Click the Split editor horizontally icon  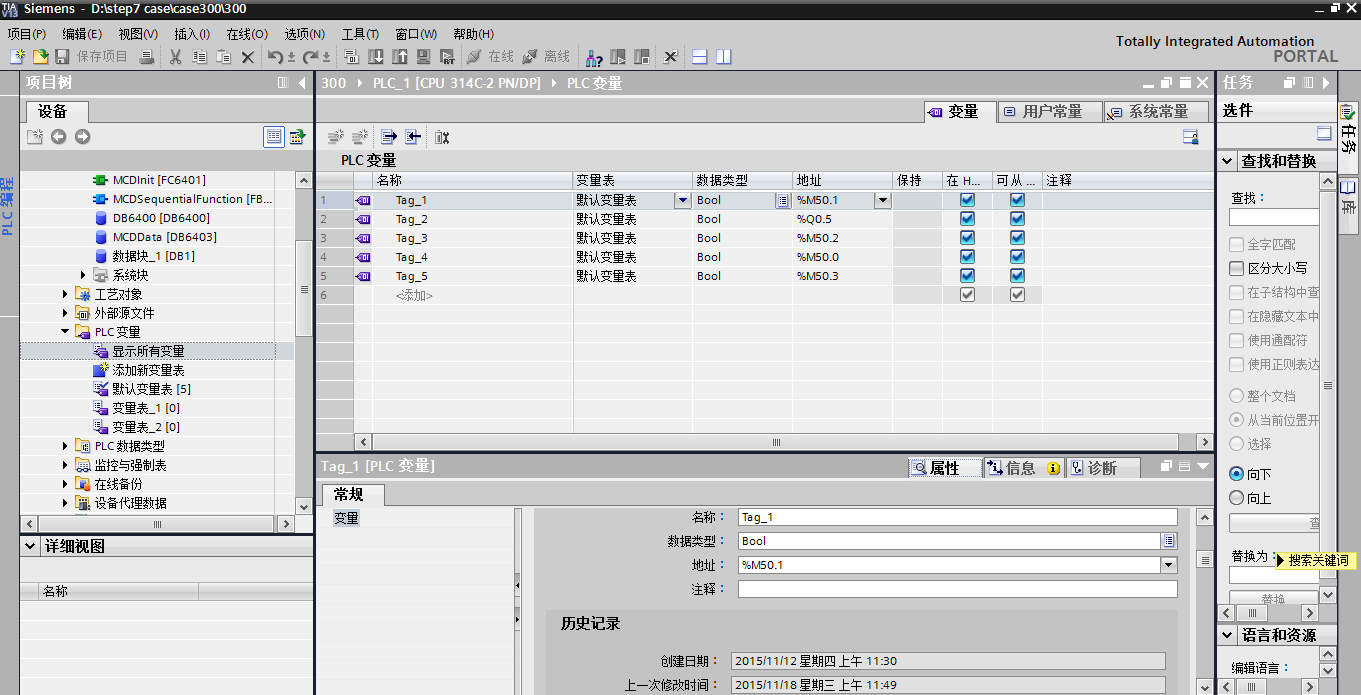tap(700, 57)
